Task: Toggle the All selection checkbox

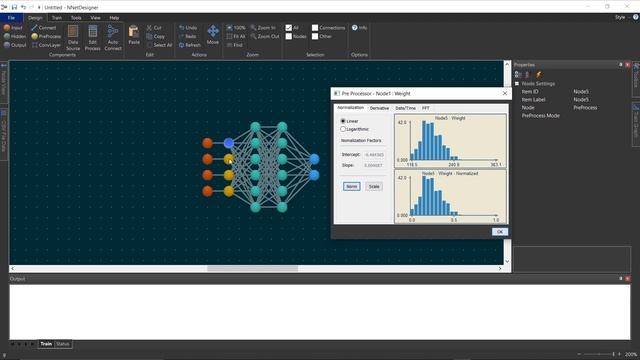Action: [x=289, y=28]
